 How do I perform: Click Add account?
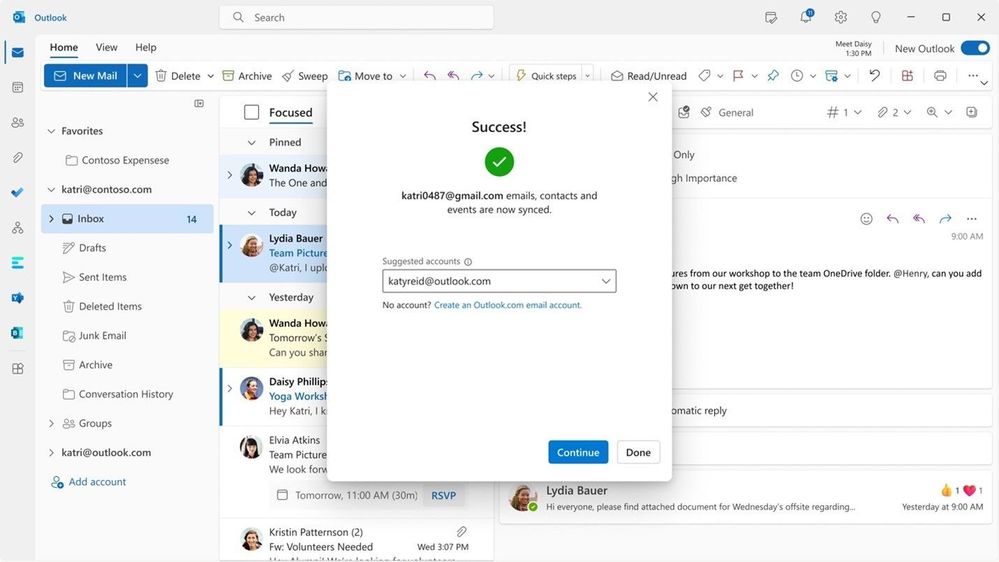coord(89,482)
